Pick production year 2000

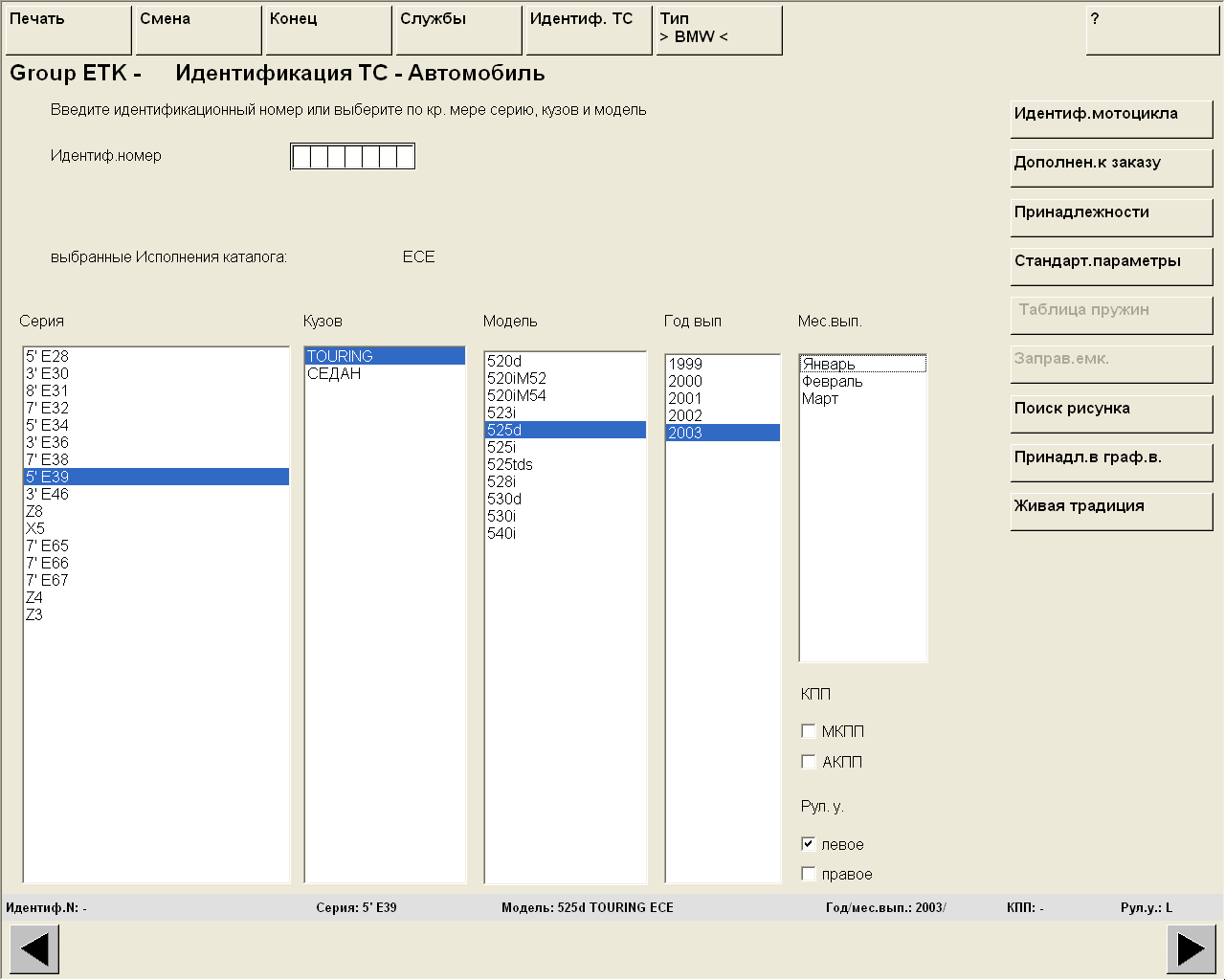coord(723,381)
